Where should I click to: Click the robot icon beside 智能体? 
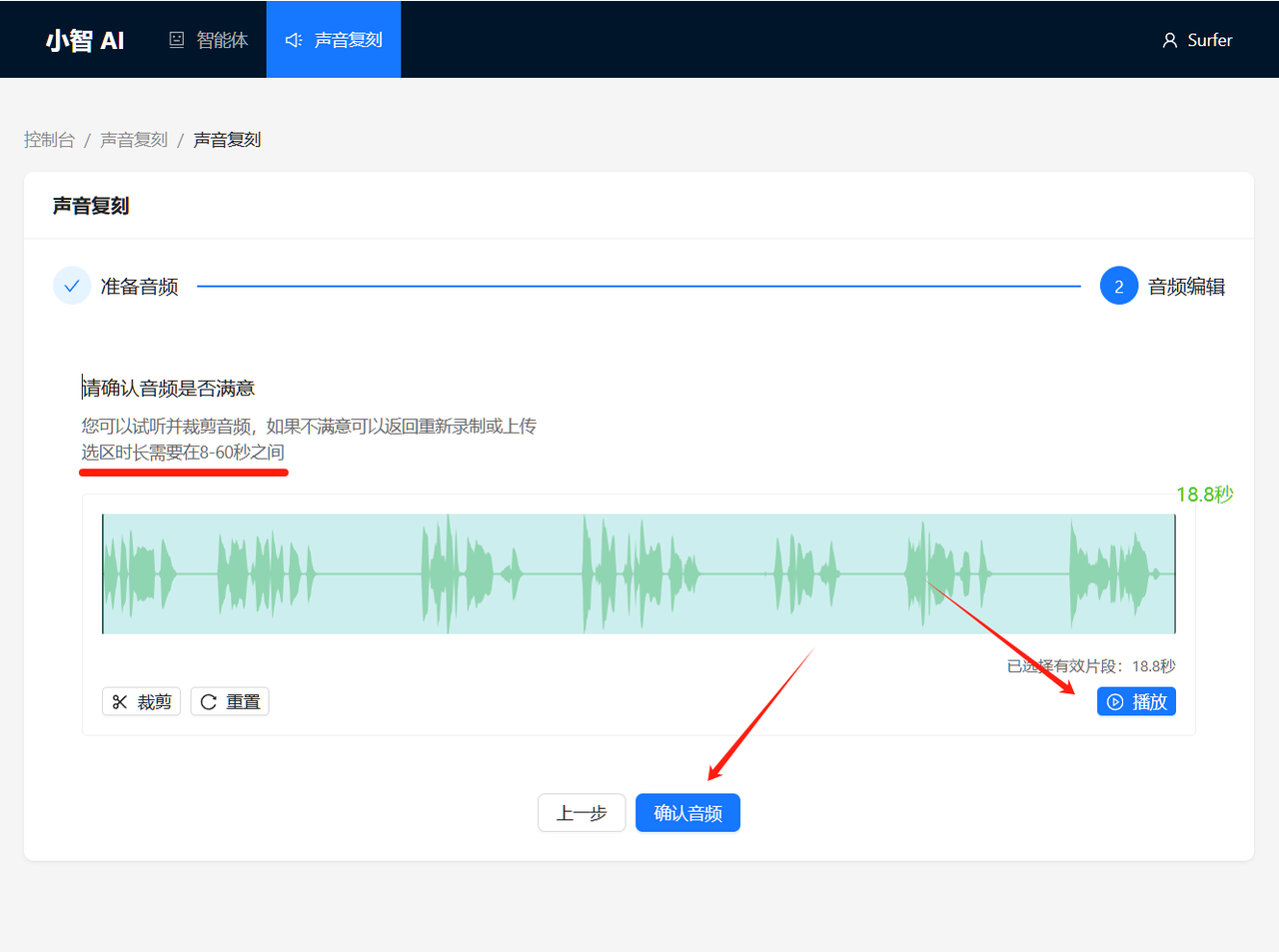click(176, 39)
